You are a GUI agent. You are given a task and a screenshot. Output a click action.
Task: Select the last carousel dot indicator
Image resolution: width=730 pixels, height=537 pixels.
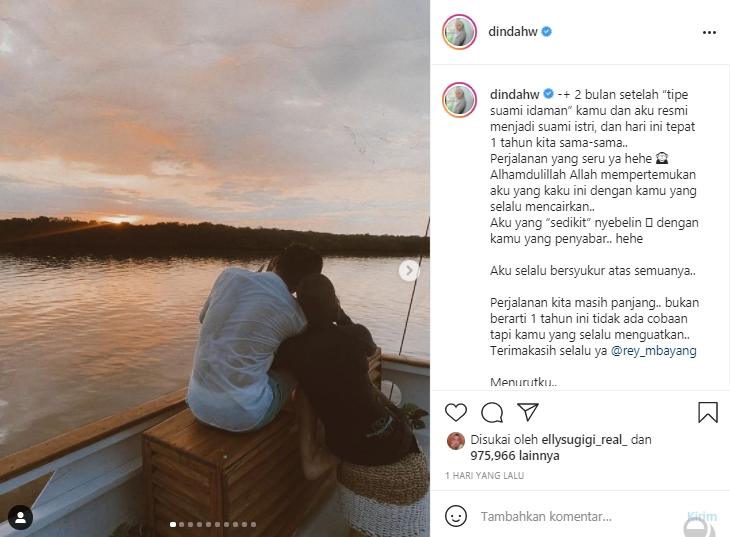pyautogui.click(x=254, y=524)
